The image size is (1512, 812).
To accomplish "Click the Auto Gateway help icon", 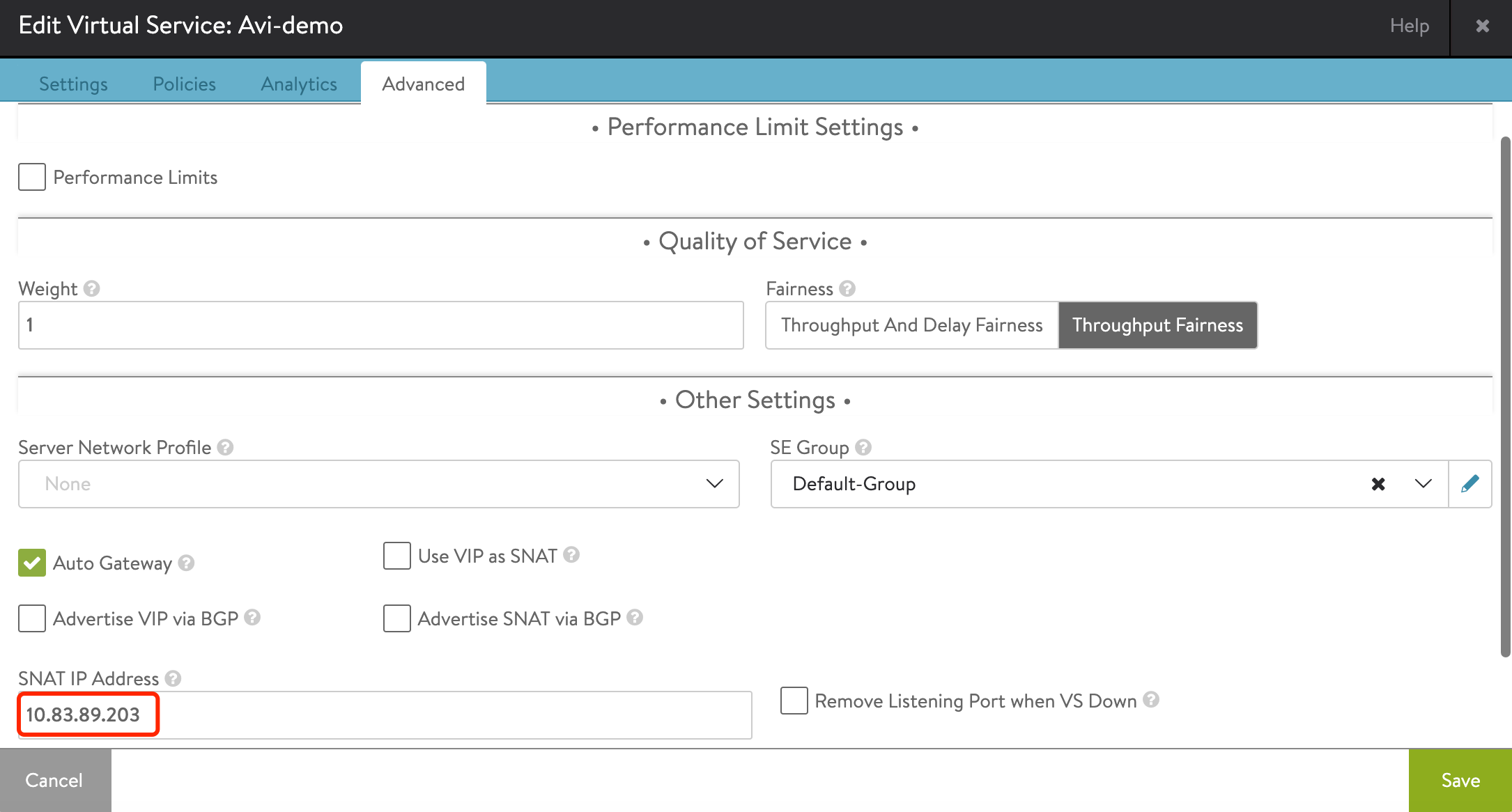I will tap(186, 563).
